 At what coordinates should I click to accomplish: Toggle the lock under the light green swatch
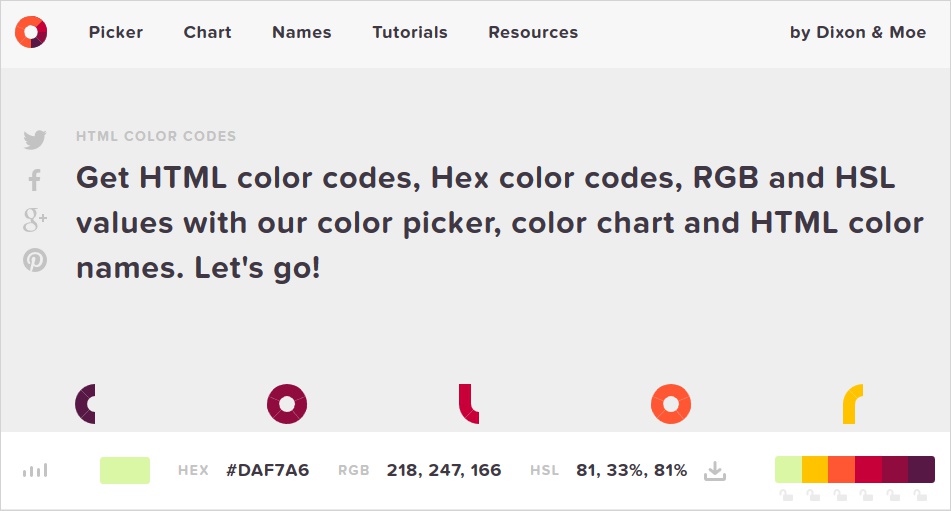[787, 496]
